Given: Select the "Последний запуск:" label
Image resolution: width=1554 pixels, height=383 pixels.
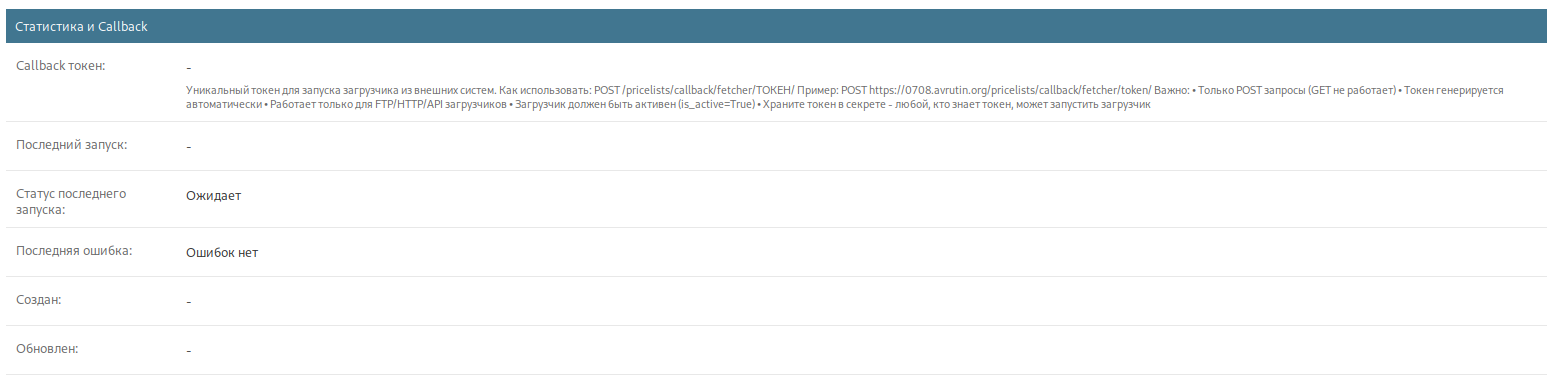Looking at the screenshot, I should coord(72,144).
